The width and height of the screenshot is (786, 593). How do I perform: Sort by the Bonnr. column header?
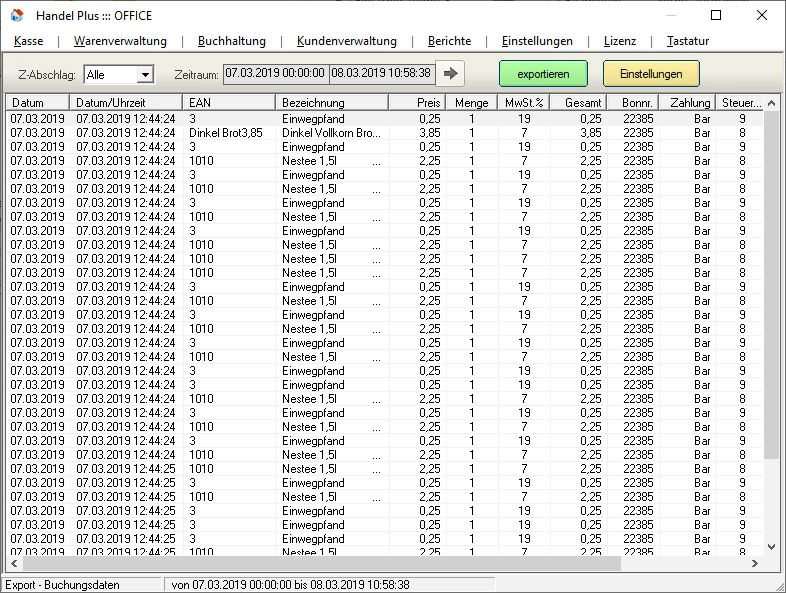[633, 103]
